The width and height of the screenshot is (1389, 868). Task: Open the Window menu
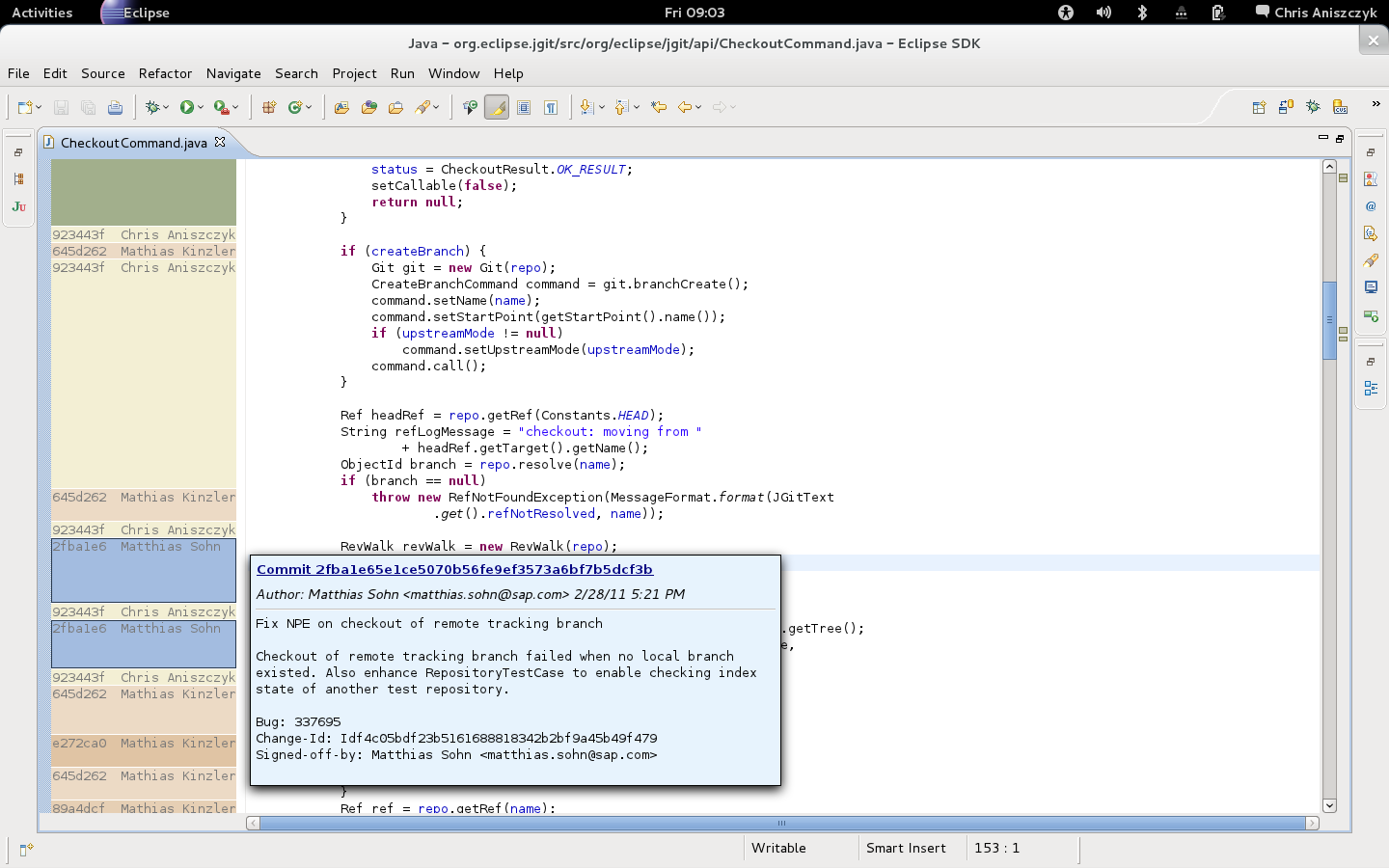tap(453, 73)
